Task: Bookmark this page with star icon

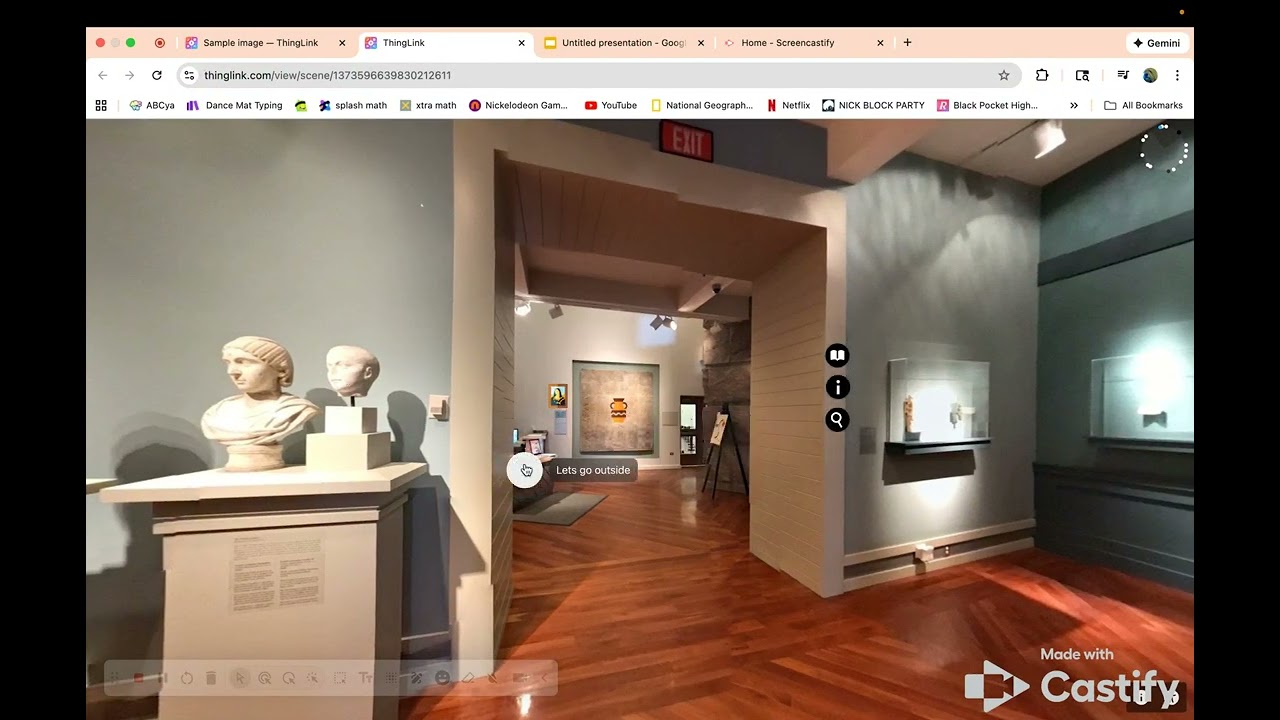Action: (x=1004, y=75)
